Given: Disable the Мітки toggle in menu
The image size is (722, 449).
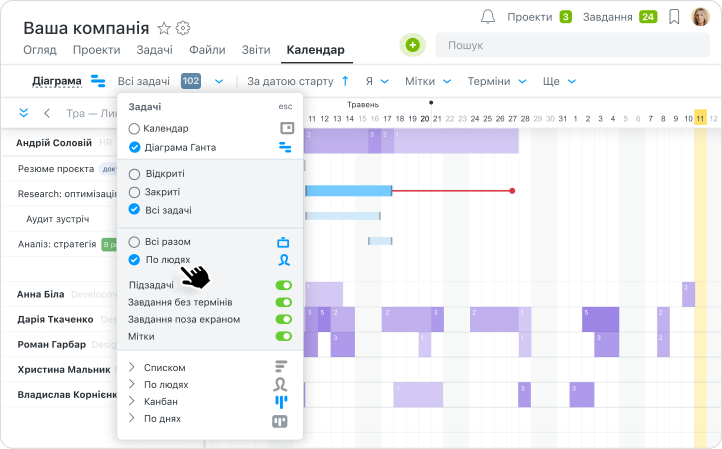Looking at the screenshot, I should click(x=284, y=337).
